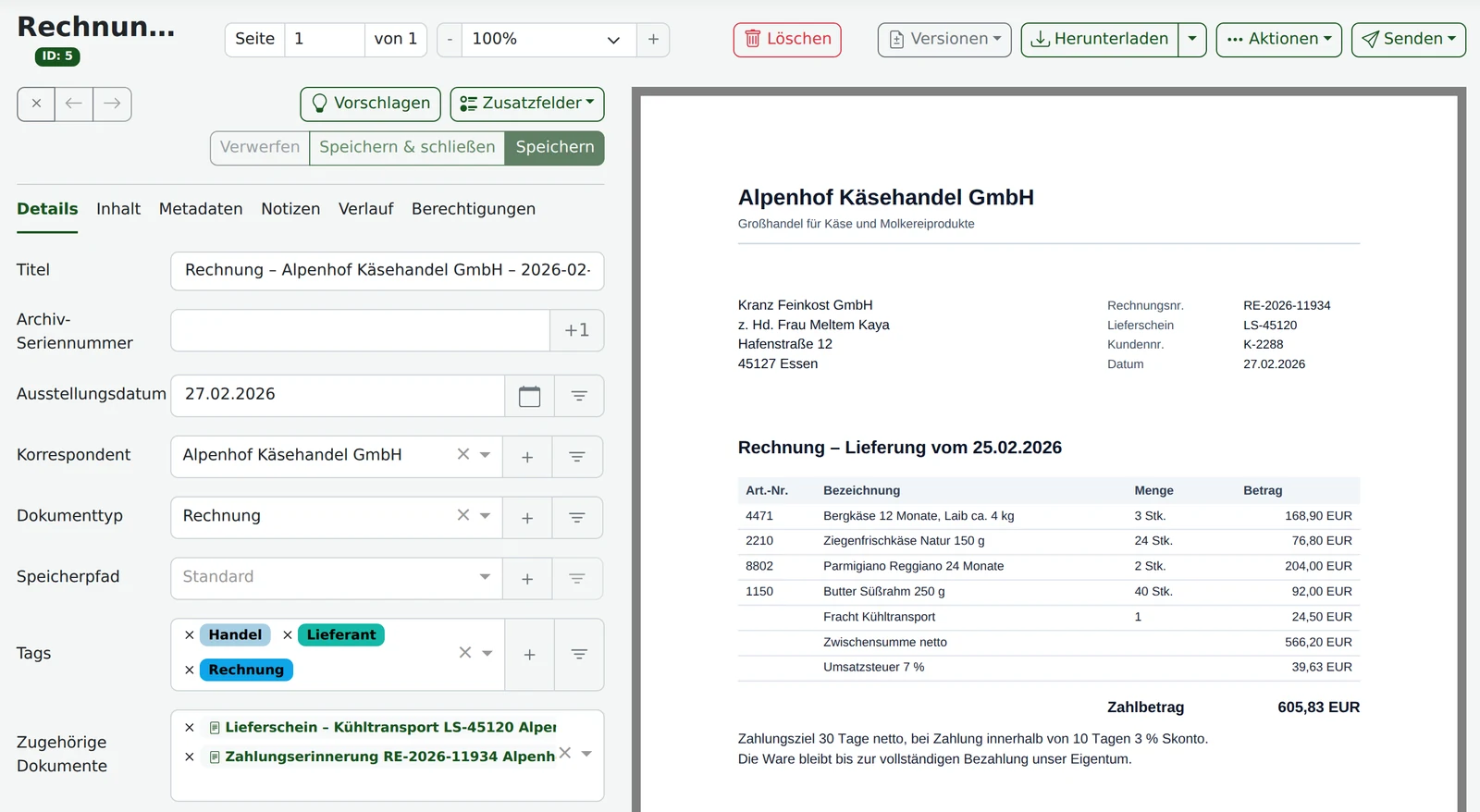Increment archive serial number with +1
Image resolution: width=1480 pixels, height=812 pixels.
tap(577, 330)
